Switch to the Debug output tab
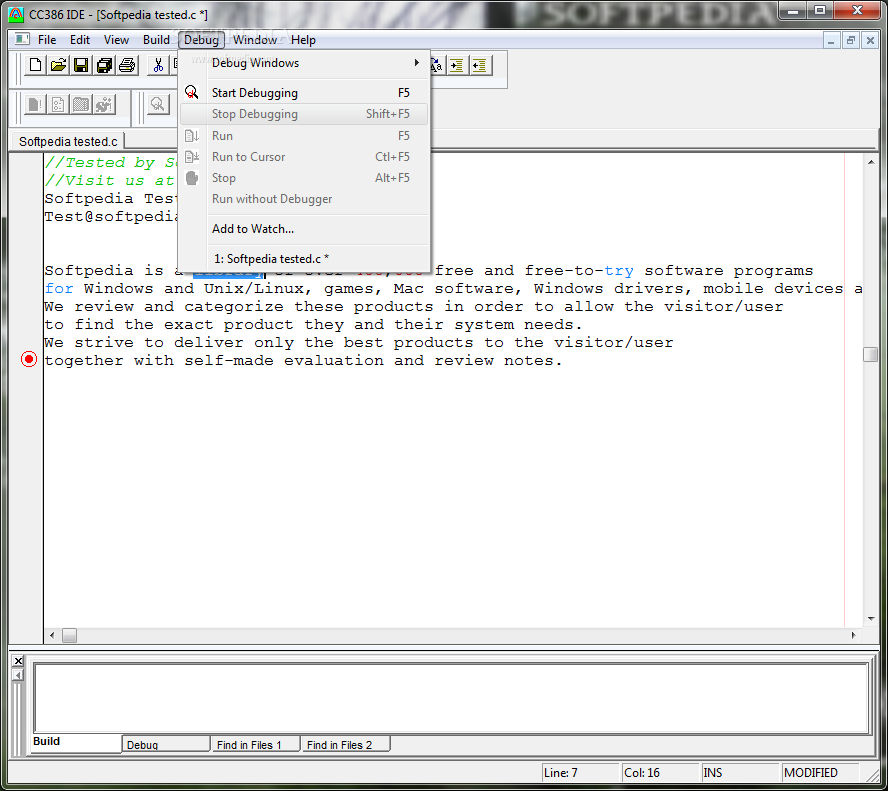This screenshot has width=888, height=791. [x=166, y=744]
